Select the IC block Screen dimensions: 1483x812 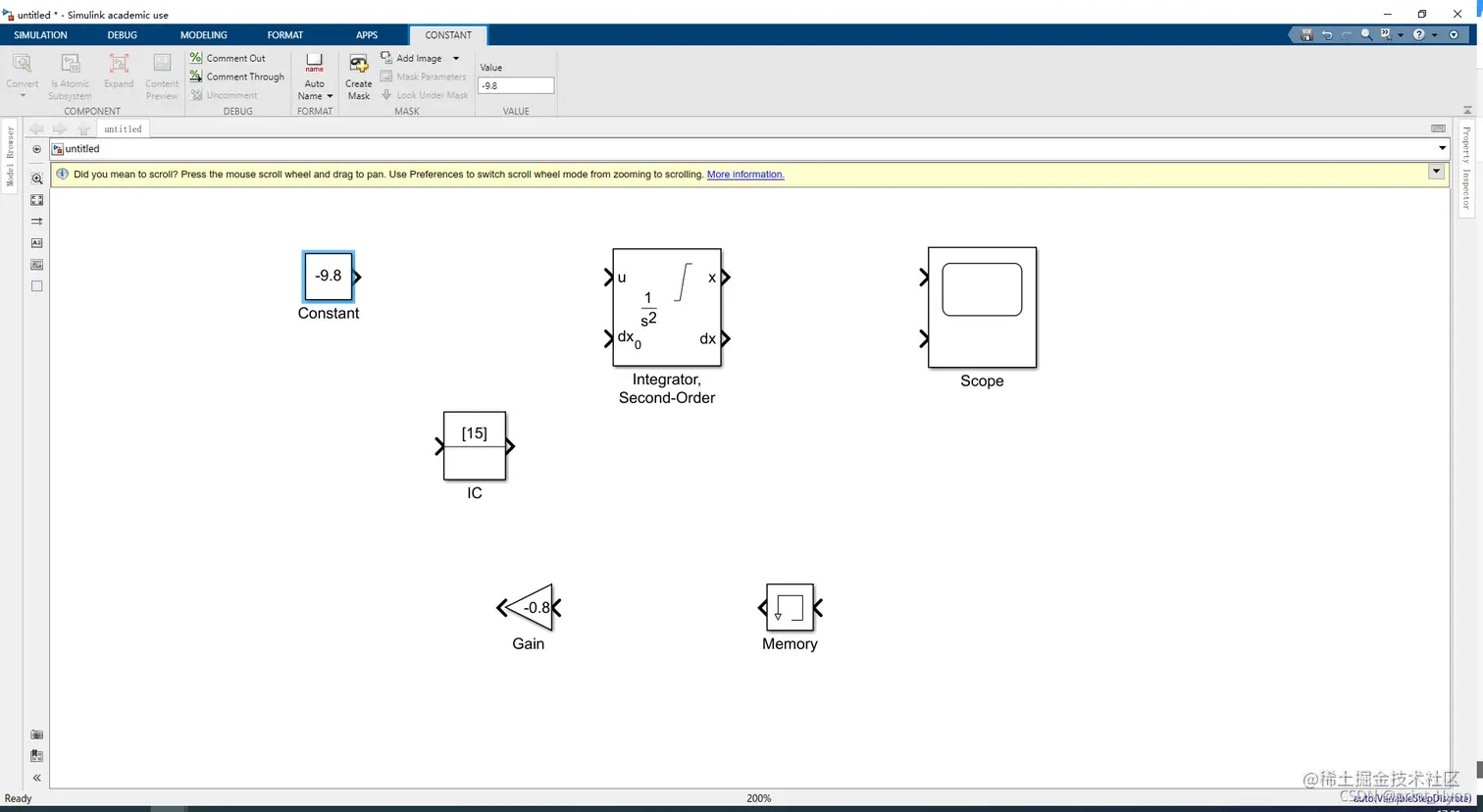click(x=475, y=446)
